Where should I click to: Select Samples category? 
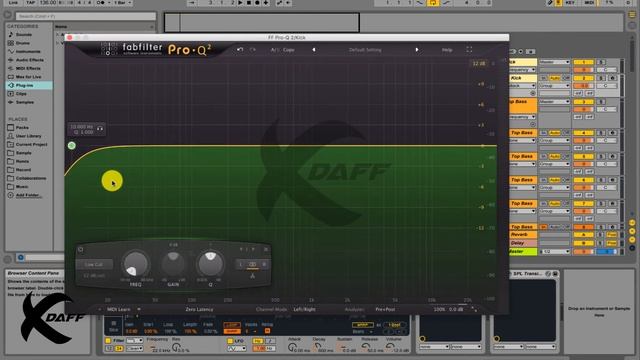pos(24,102)
